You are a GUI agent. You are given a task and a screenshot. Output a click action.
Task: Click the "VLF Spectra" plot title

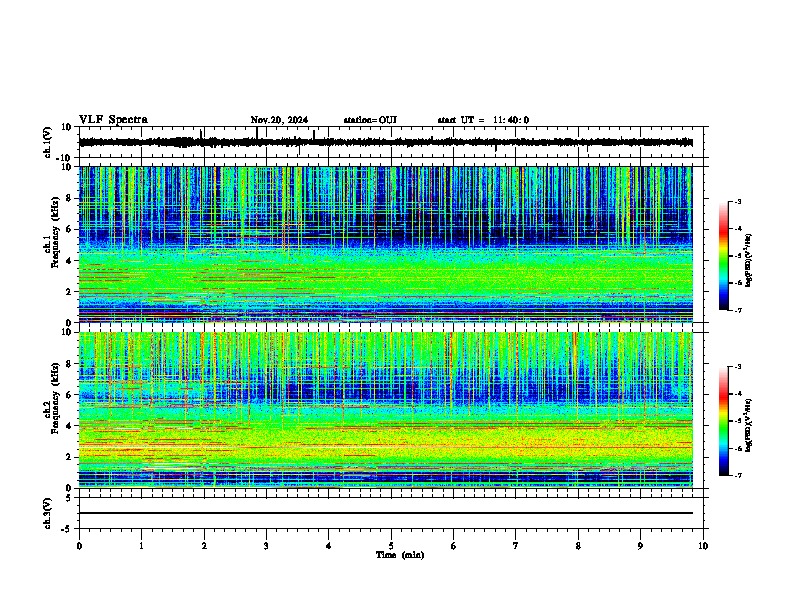[113, 120]
